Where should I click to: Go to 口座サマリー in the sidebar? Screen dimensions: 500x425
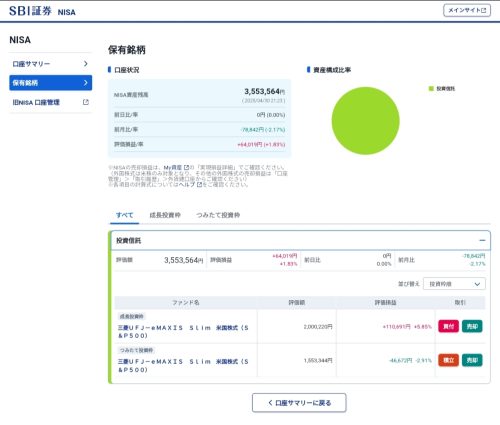pyautogui.click(x=50, y=64)
